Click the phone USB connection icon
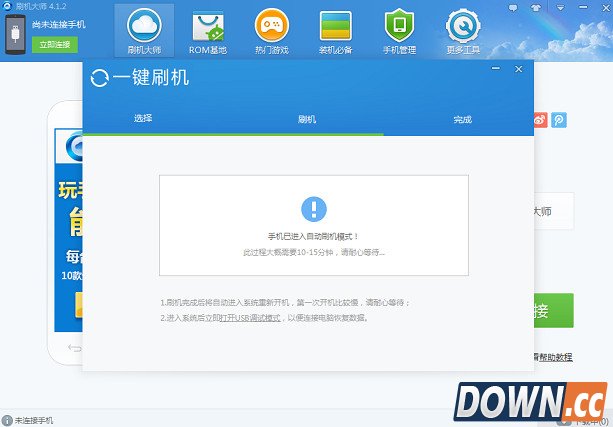613x427 pixels. coord(16,31)
